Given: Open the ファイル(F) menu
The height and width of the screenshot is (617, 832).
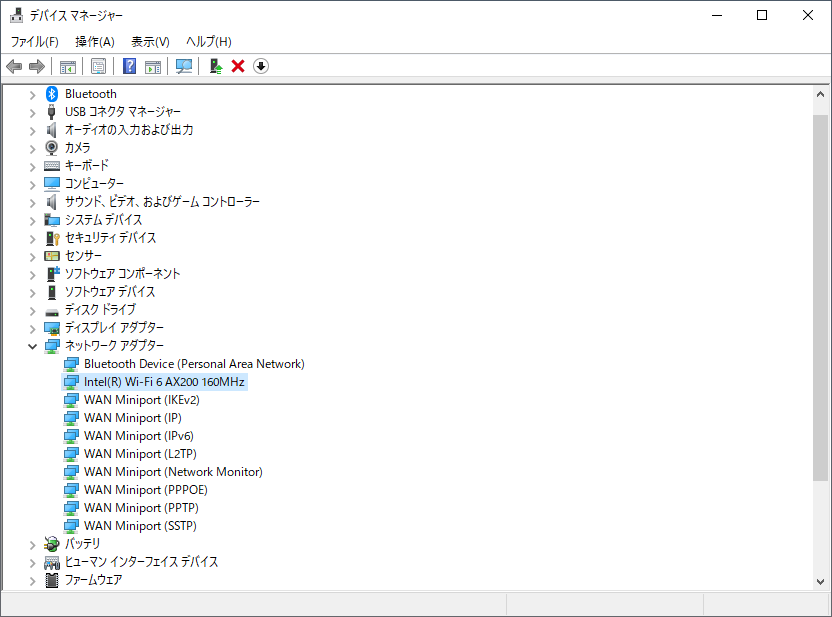Looking at the screenshot, I should pyautogui.click(x=34, y=41).
